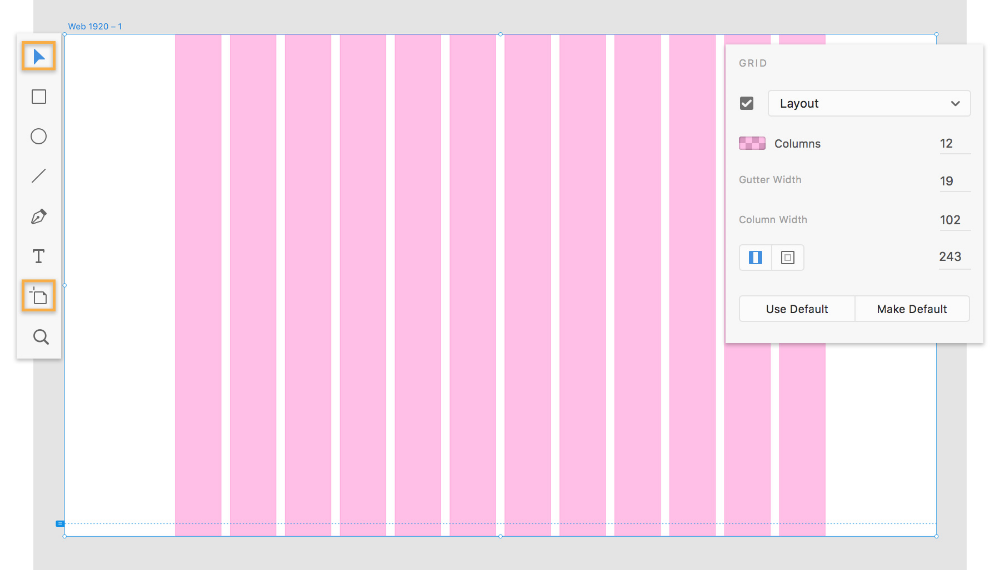
Task: Edit the Columns count field showing 12
Action: [954, 143]
